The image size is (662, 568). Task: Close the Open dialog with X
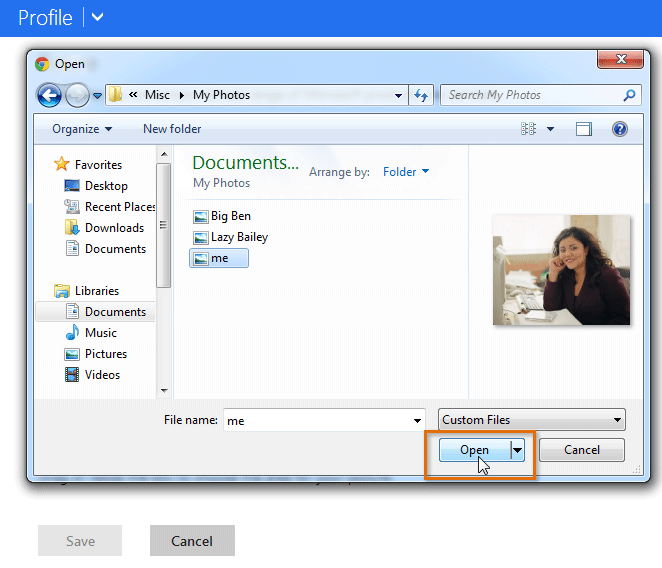click(621, 60)
